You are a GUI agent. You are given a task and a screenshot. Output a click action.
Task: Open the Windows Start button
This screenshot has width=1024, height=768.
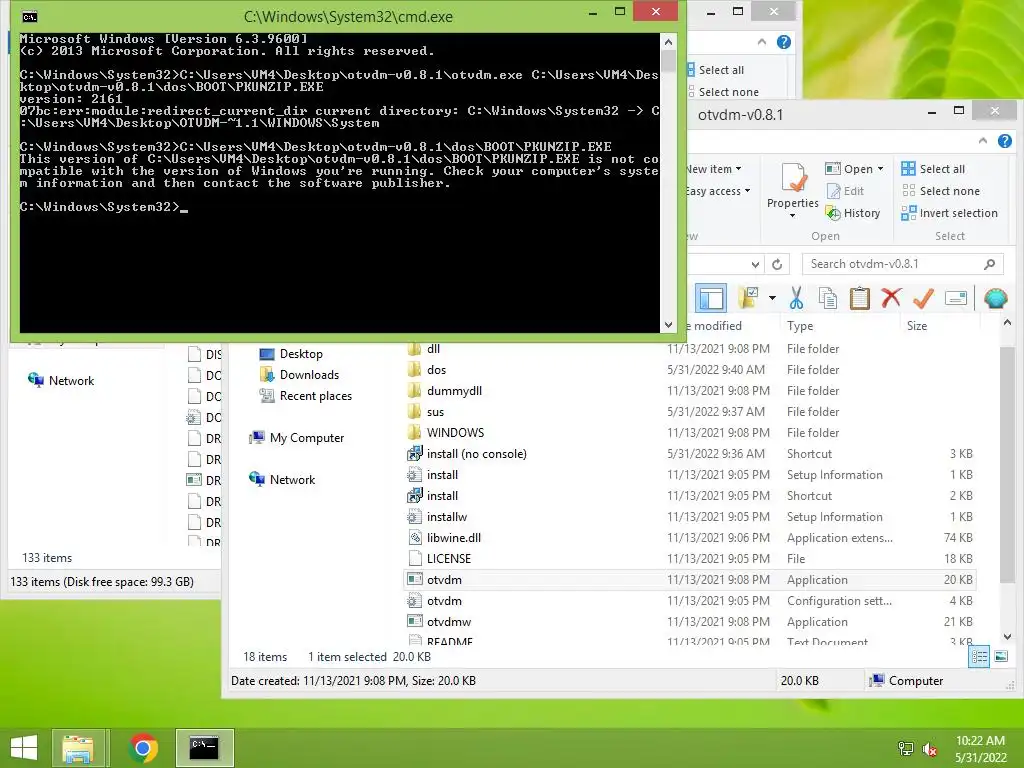coord(24,748)
